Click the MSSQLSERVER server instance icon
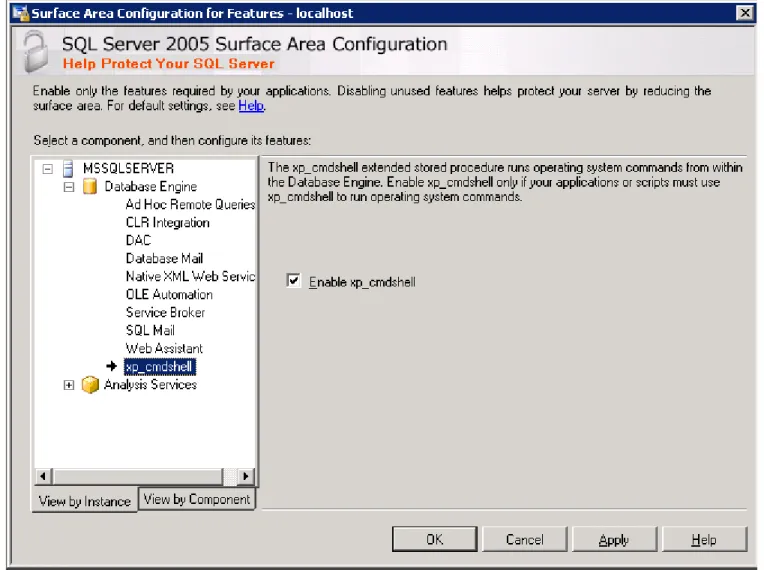Screen dimensions: 764x570 coord(69,169)
